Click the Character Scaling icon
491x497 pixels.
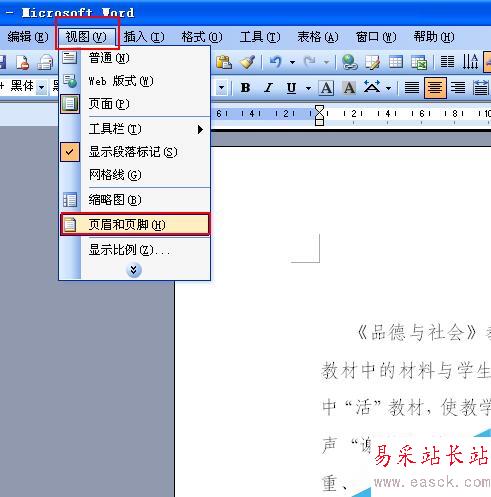(372, 88)
